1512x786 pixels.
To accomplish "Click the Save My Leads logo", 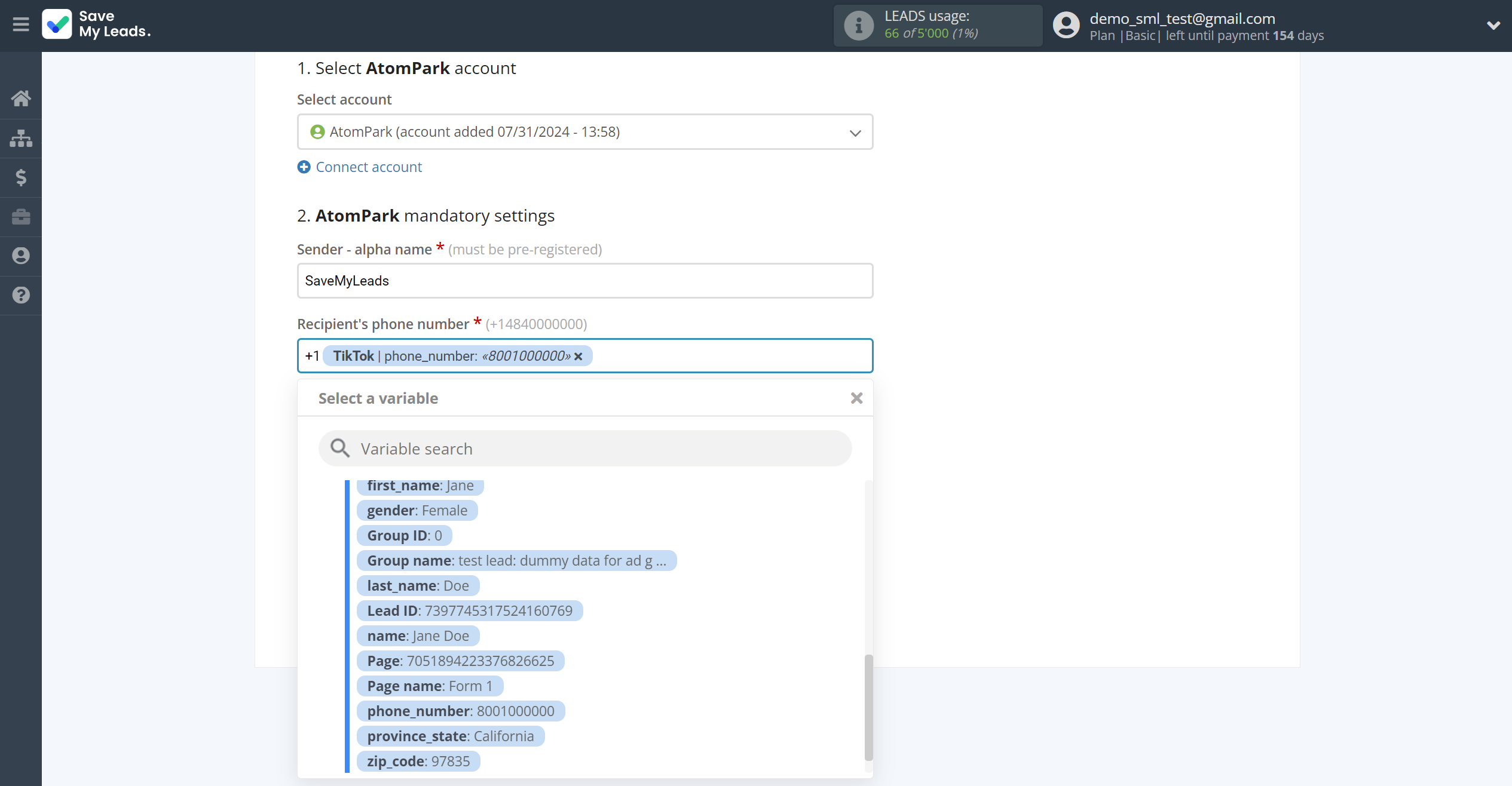I will (x=96, y=24).
